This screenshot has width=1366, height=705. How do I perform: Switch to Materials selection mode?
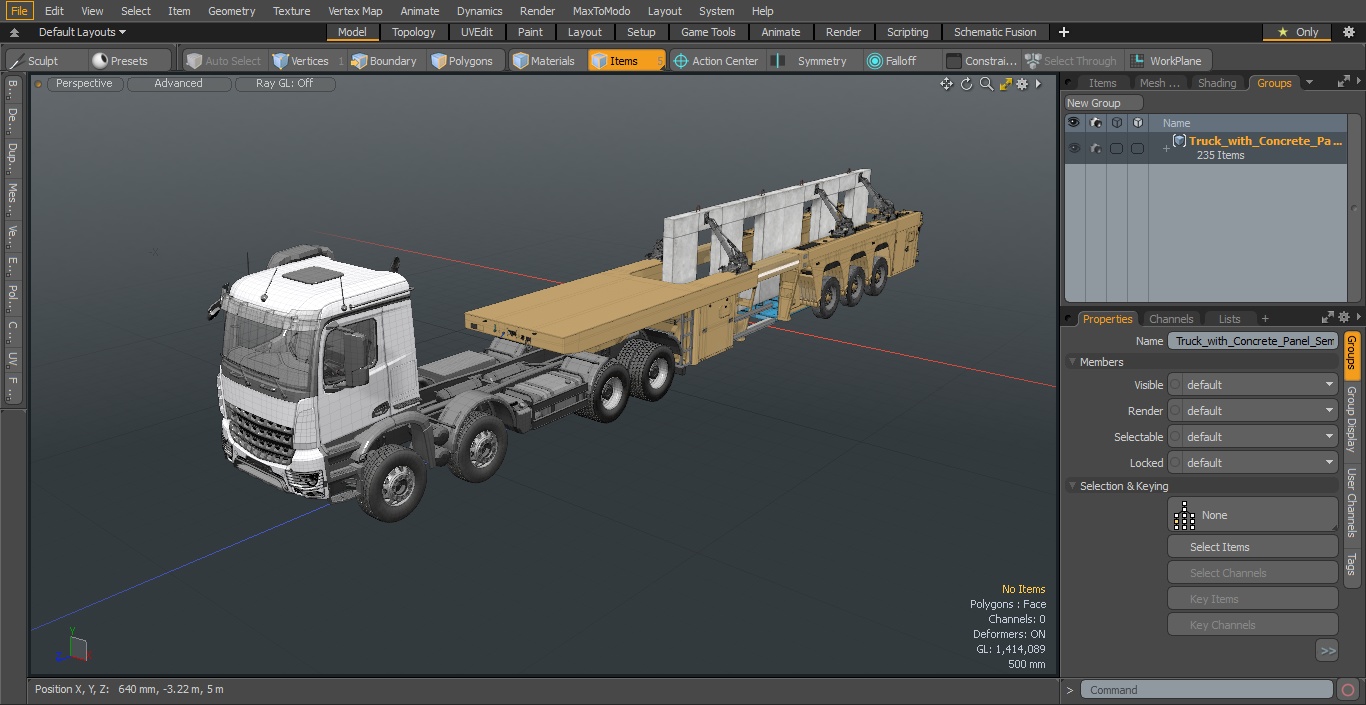[x=544, y=61]
